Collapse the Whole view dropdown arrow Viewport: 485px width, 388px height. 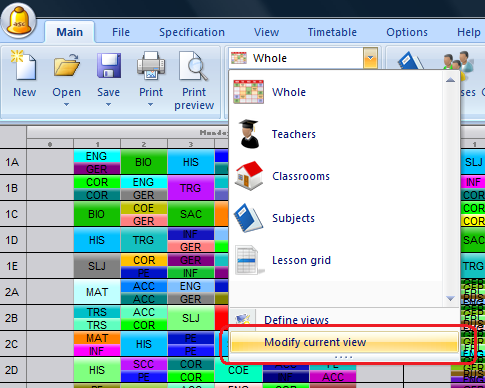pos(370,58)
